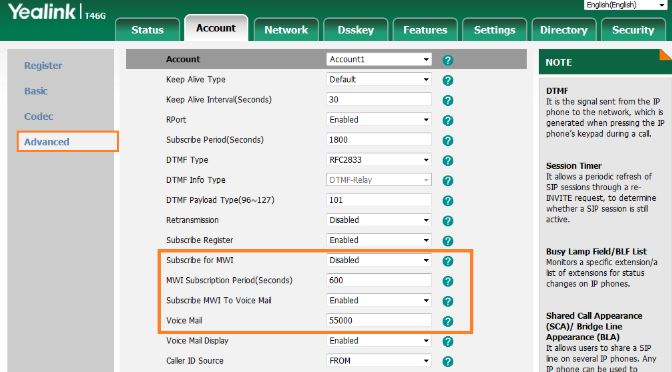
Task: Switch to the Account tab
Action: click(x=216, y=28)
